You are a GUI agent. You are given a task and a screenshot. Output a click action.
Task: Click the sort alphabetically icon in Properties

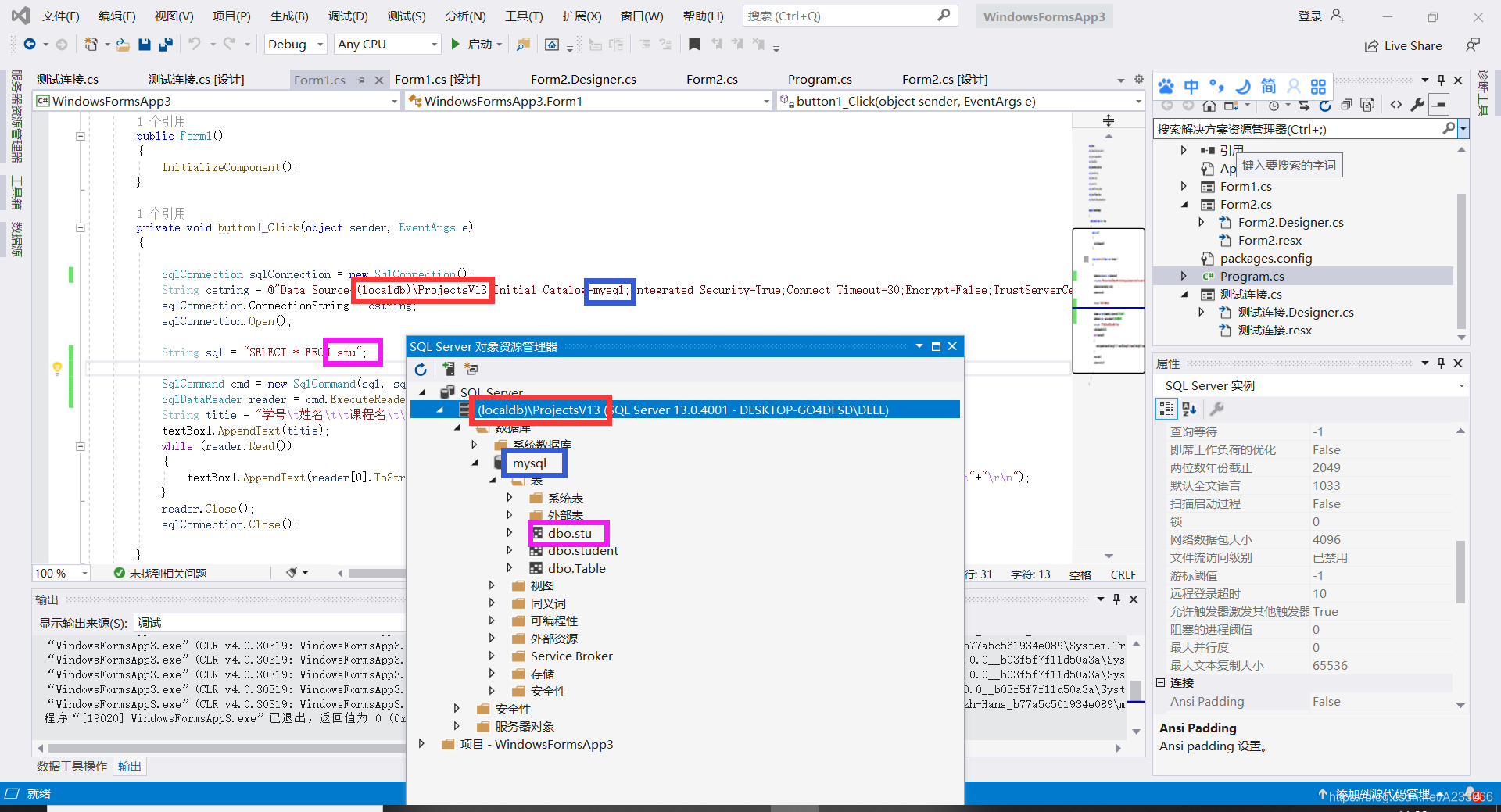[x=1190, y=408]
